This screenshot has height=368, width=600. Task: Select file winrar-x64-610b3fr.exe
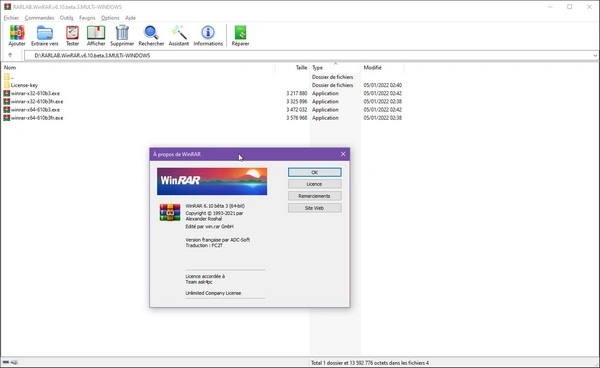pos(37,118)
